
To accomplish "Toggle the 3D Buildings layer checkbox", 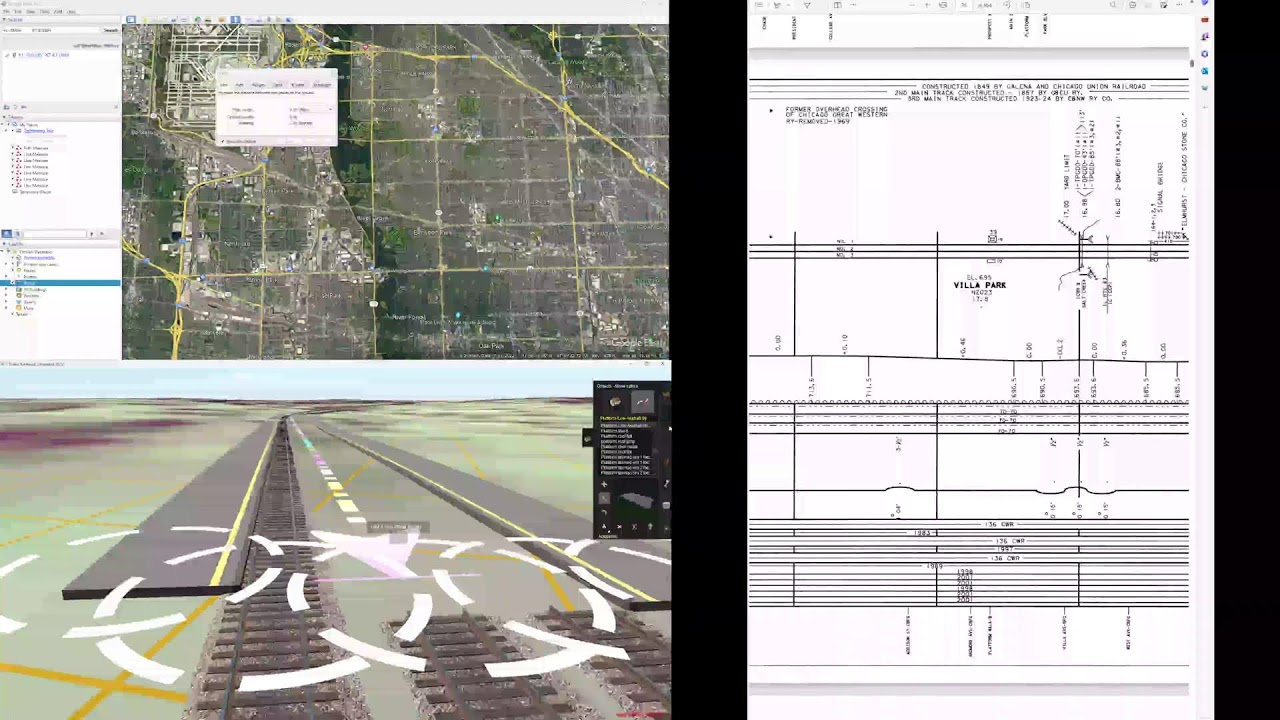I will pos(13,289).
